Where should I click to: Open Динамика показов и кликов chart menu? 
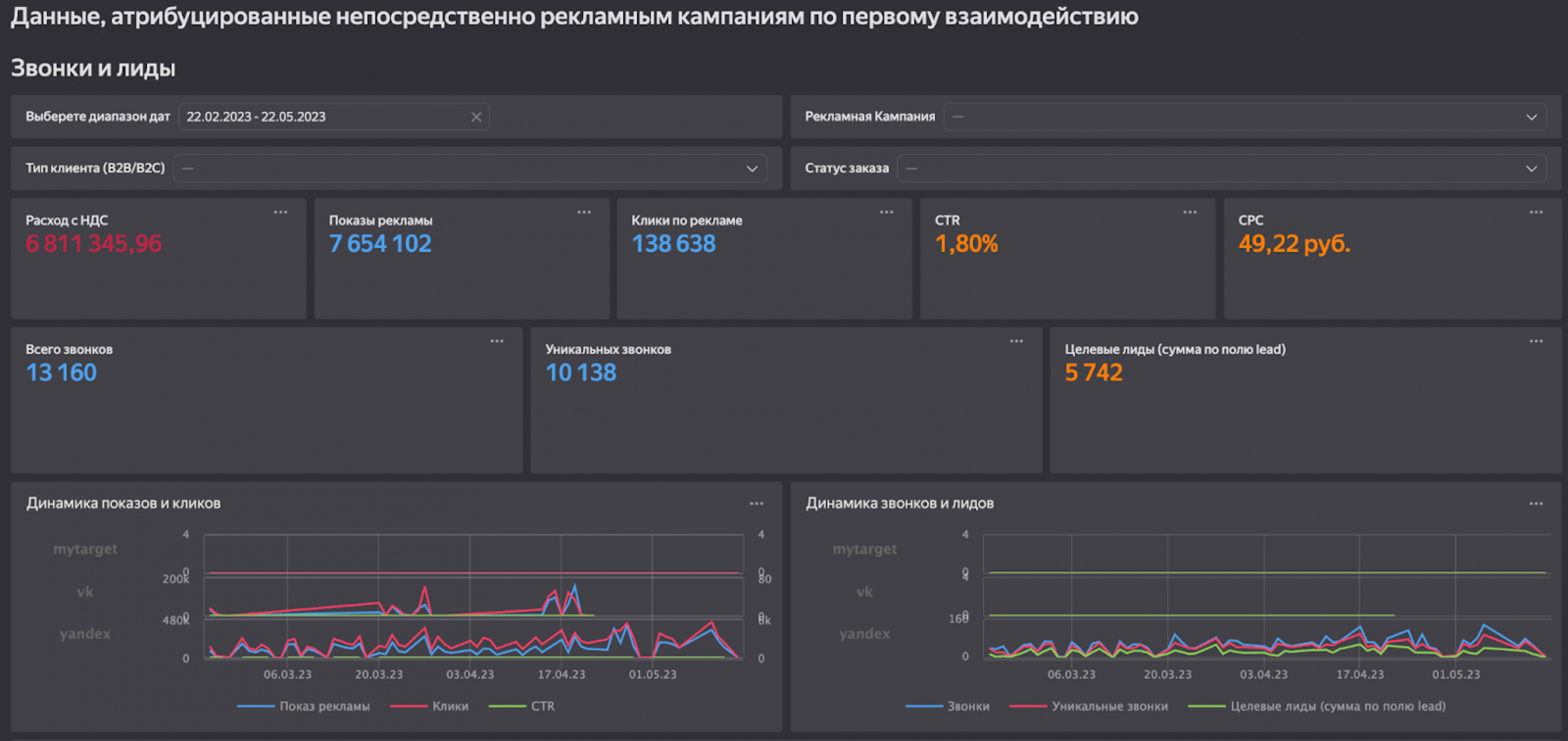pyautogui.click(x=757, y=504)
